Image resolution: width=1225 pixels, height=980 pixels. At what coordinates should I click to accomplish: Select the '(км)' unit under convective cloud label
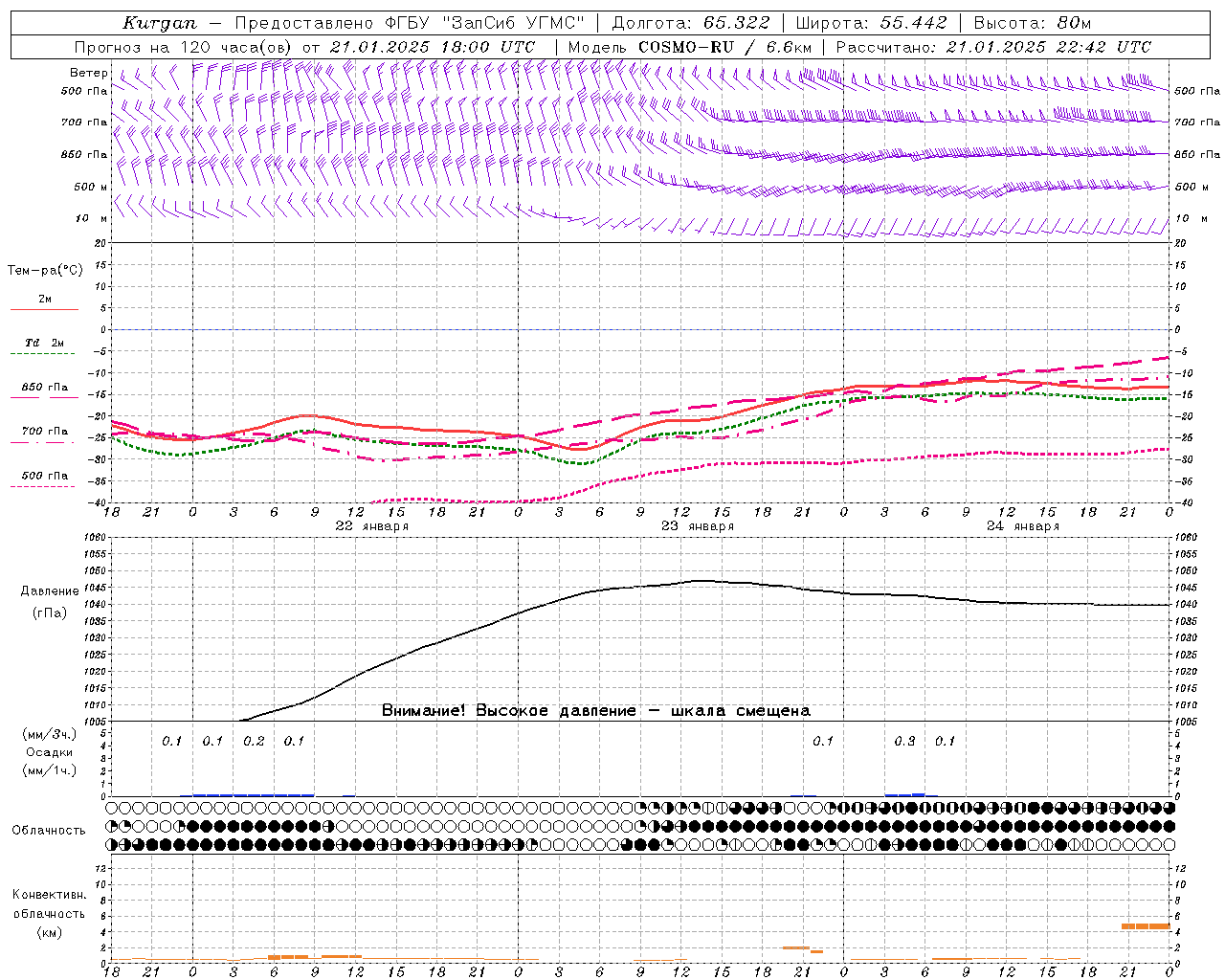(50, 931)
